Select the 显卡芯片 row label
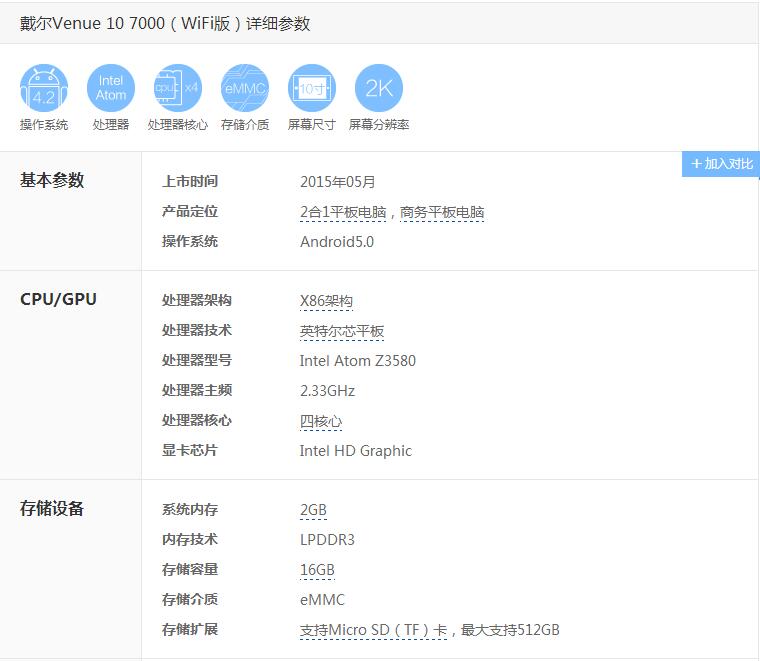 pyautogui.click(x=190, y=451)
